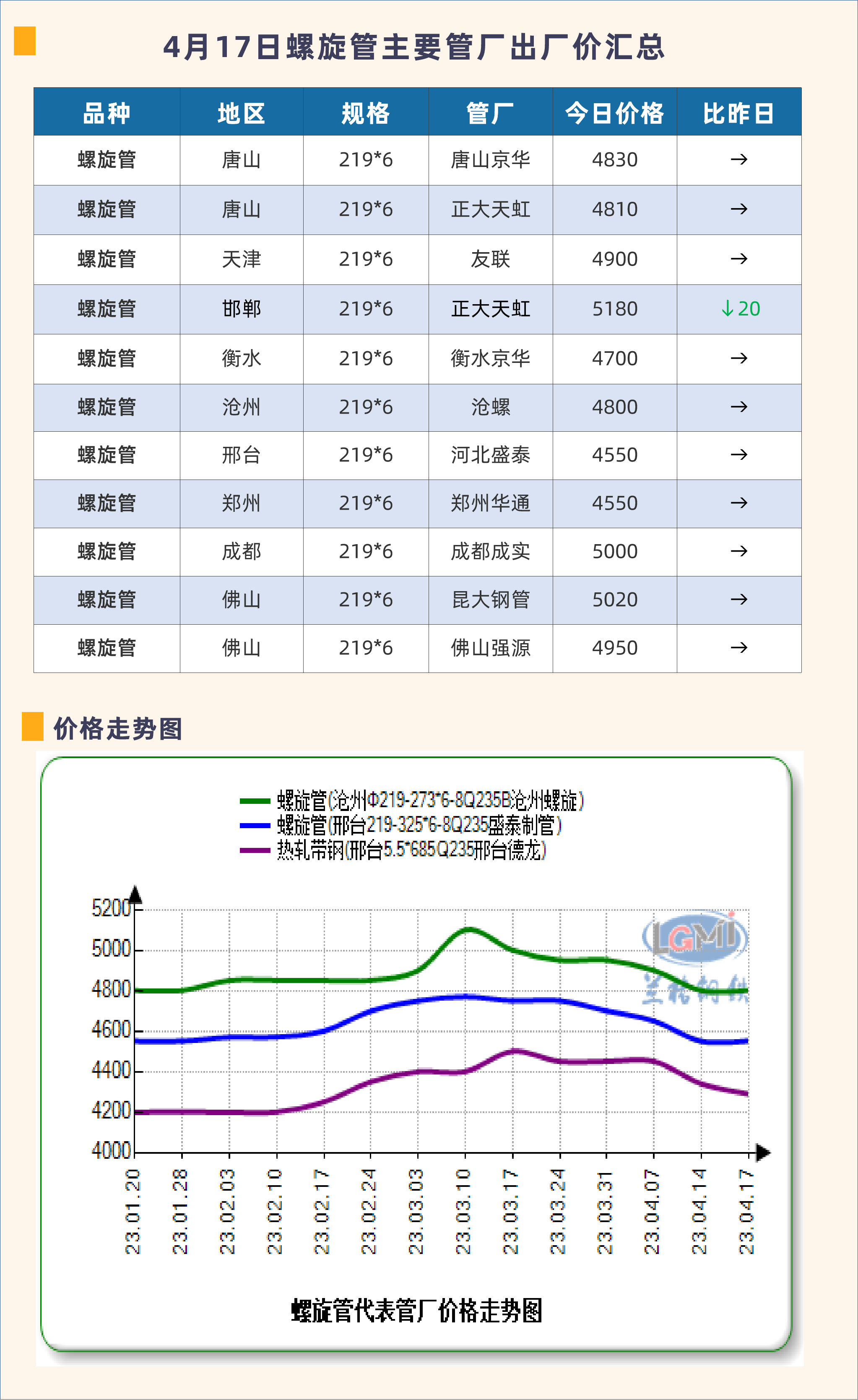Select the 比昨日 column header
The height and width of the screenshot is (1400, 858).
coord(739,112)
